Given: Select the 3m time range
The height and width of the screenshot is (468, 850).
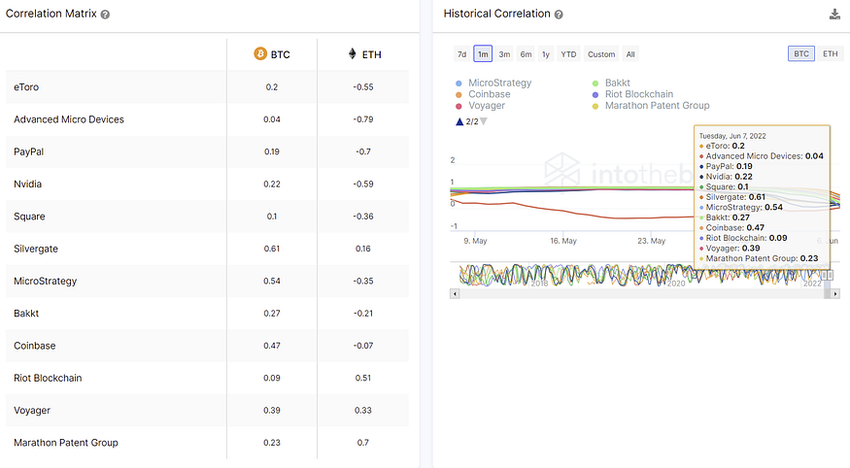Looking at the screenshot, I should [x=504, y=54].
